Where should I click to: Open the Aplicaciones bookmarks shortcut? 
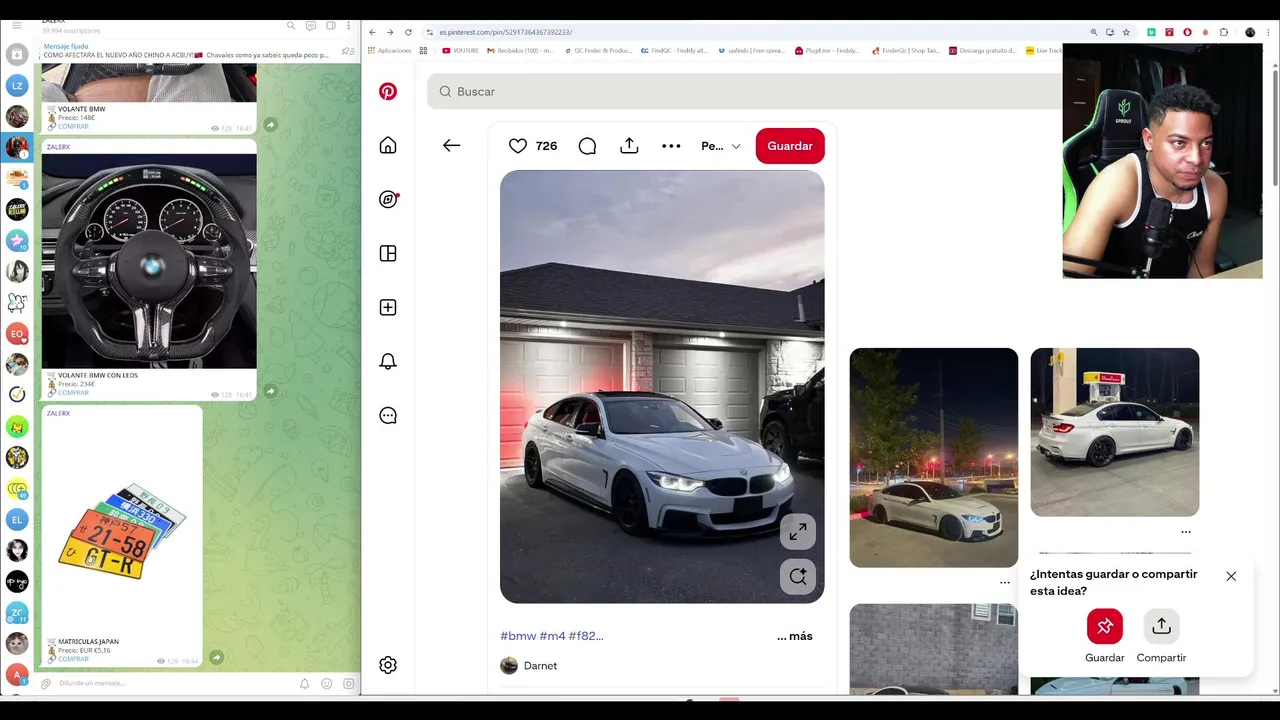point(390,50)
